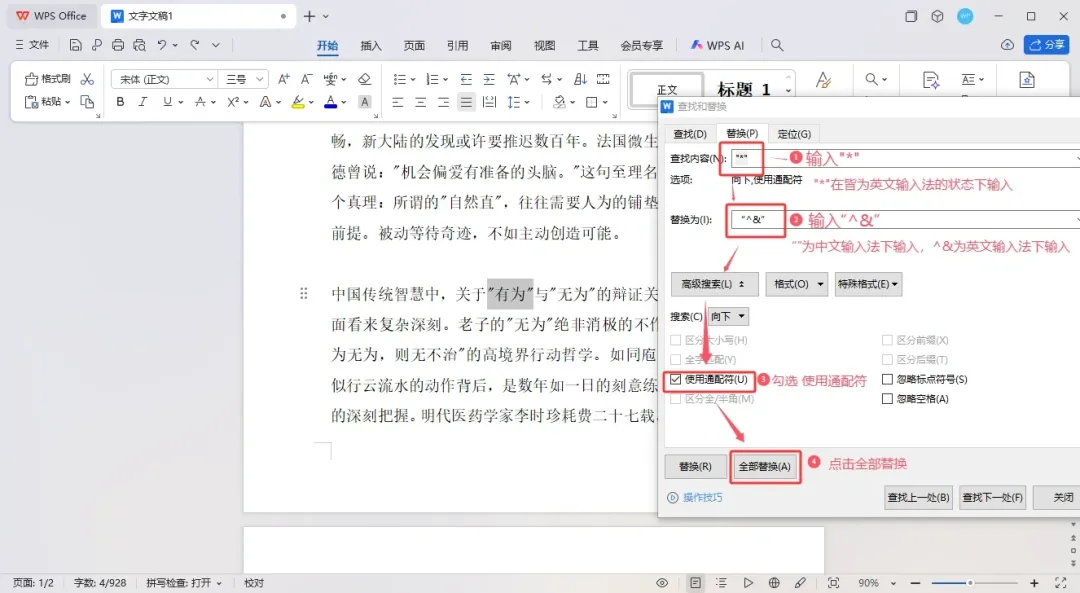1080x593 pixels.
Task: Toggle 区分后缀(T) checkbox
Action: 887,360
